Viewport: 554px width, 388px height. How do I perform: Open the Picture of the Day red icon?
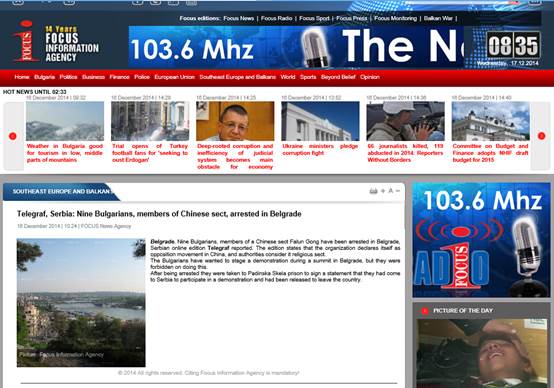click(x=425, y=311)
